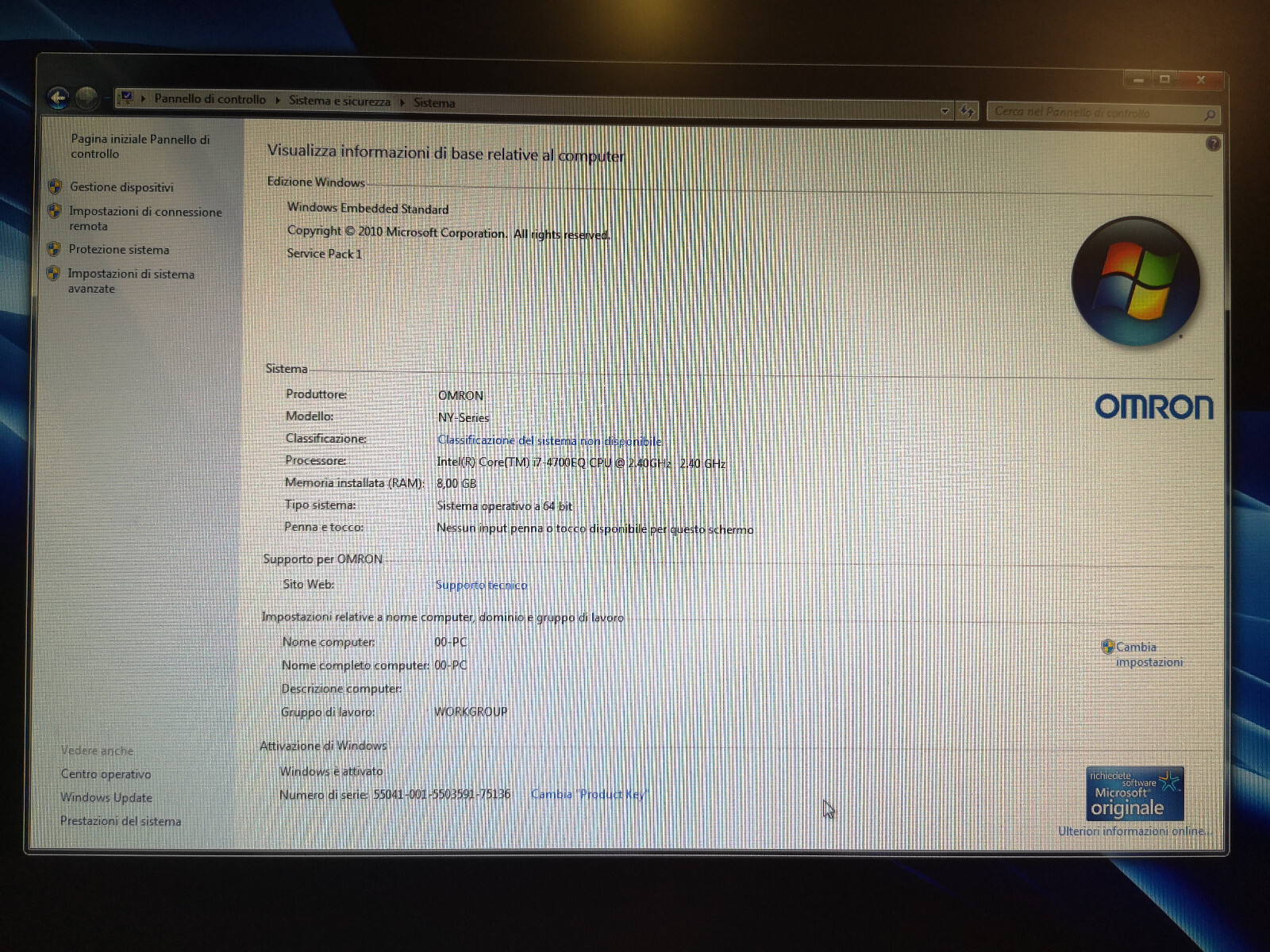The width and height of the screenshot is (1270, 952).
Task: Click Windows è attivato status text
Action: coord(331,771)
